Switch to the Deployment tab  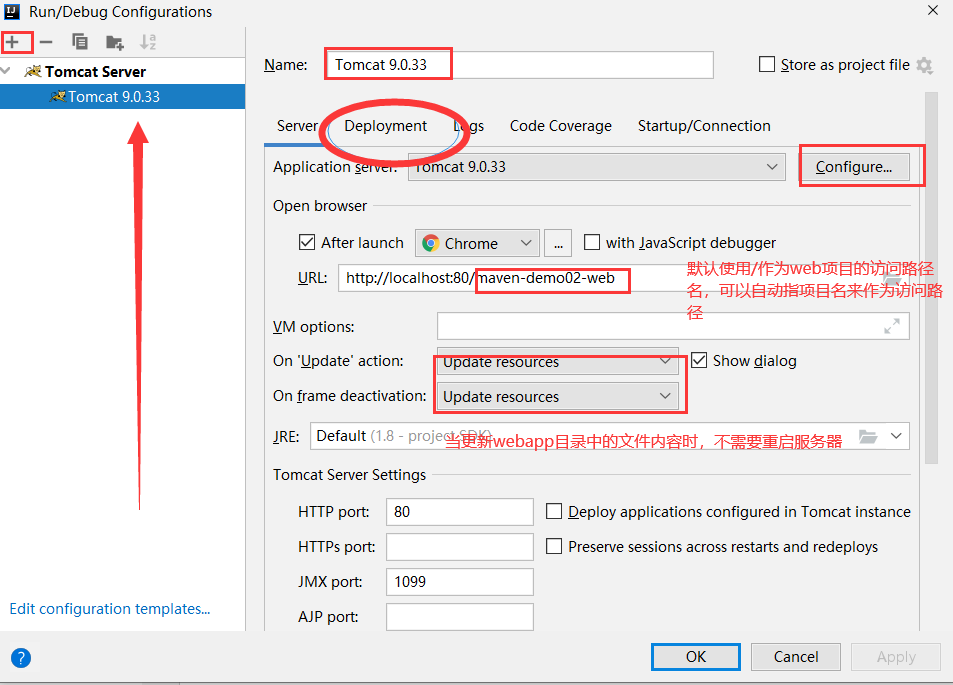(385, 126)
